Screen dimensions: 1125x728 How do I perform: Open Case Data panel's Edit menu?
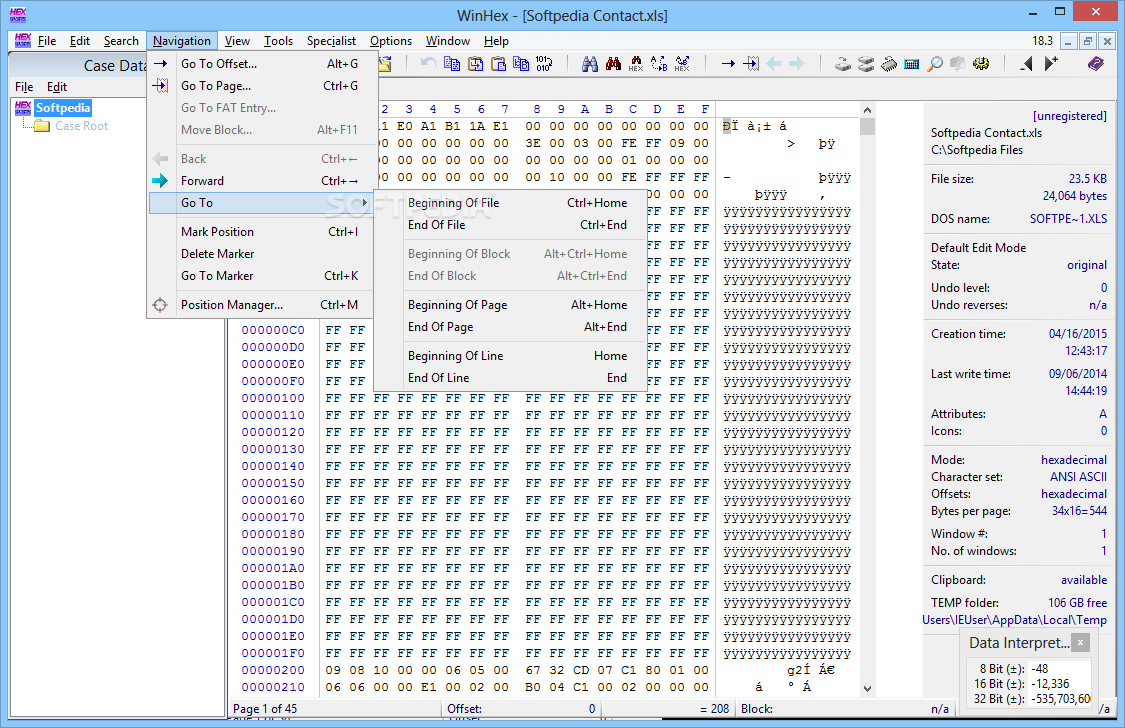pos(57,87)
